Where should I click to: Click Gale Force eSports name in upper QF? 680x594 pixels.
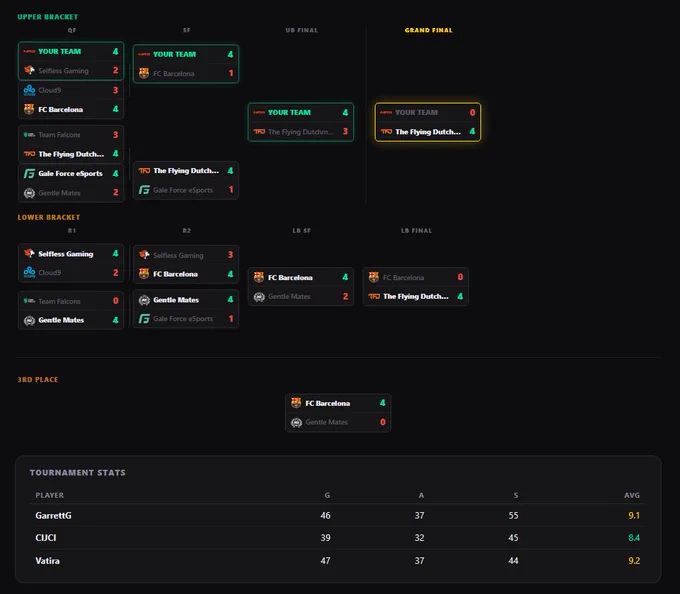(70, 173)
